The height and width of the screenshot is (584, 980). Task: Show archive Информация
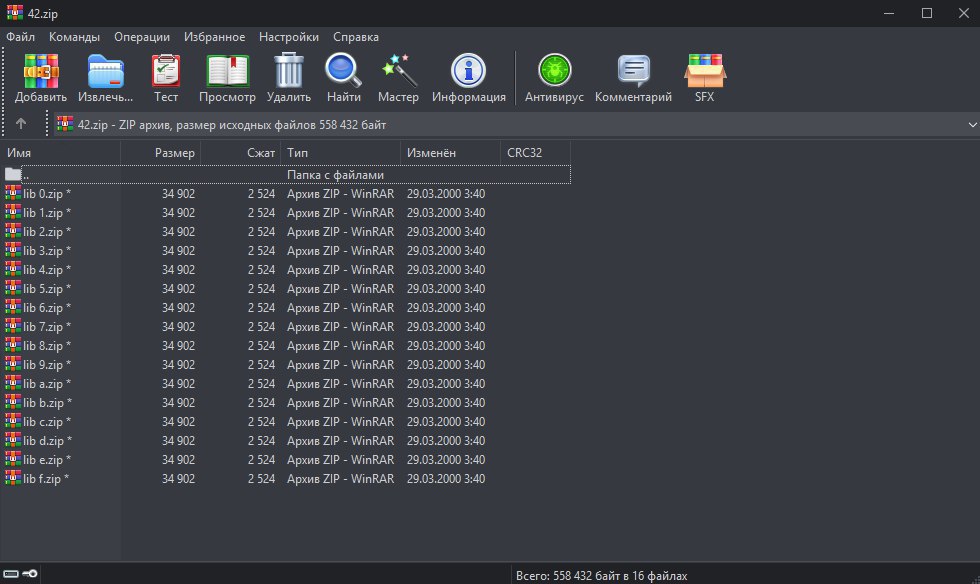click(x=468, y=71)
